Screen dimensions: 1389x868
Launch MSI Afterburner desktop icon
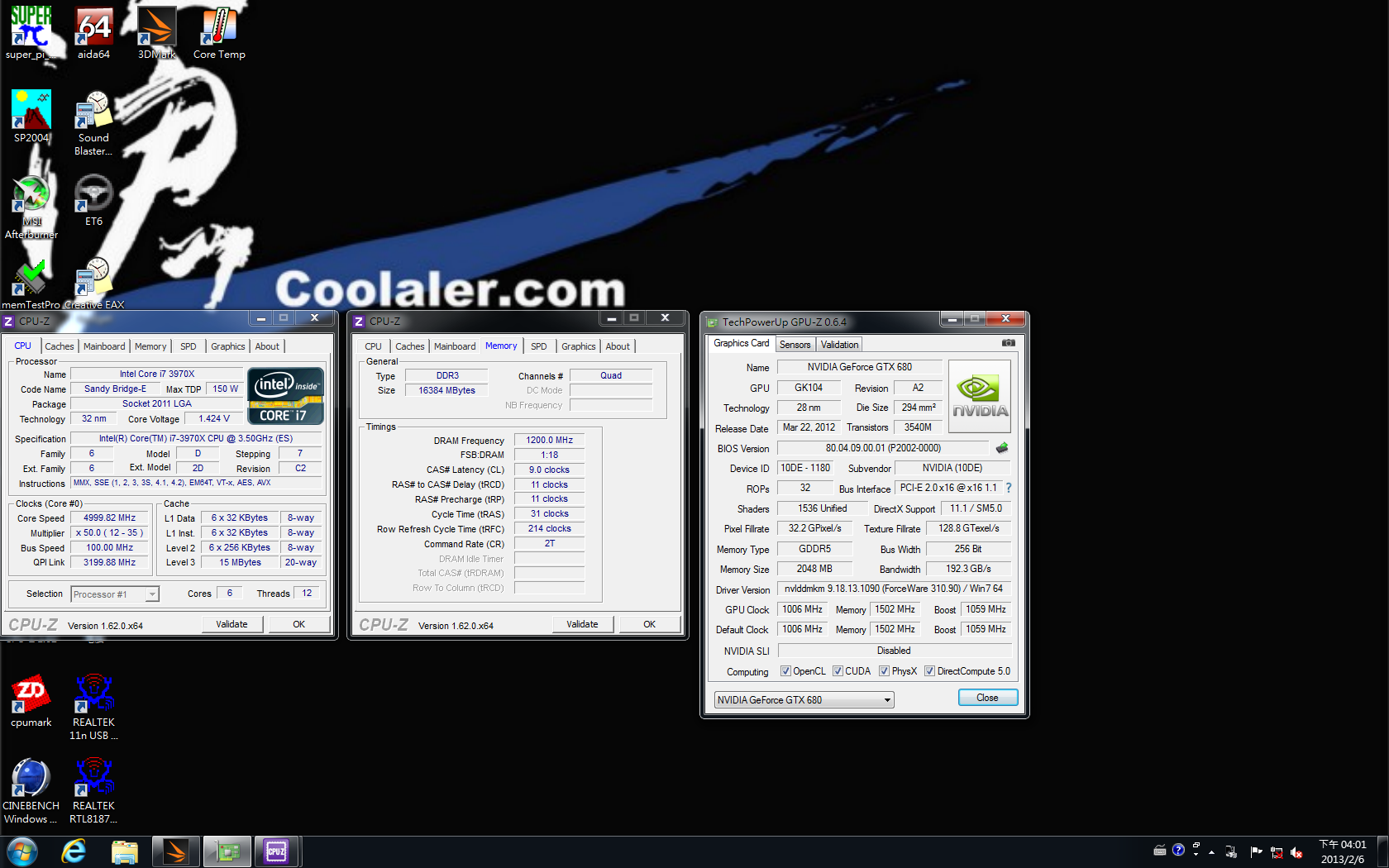click(x=31, y=207)
